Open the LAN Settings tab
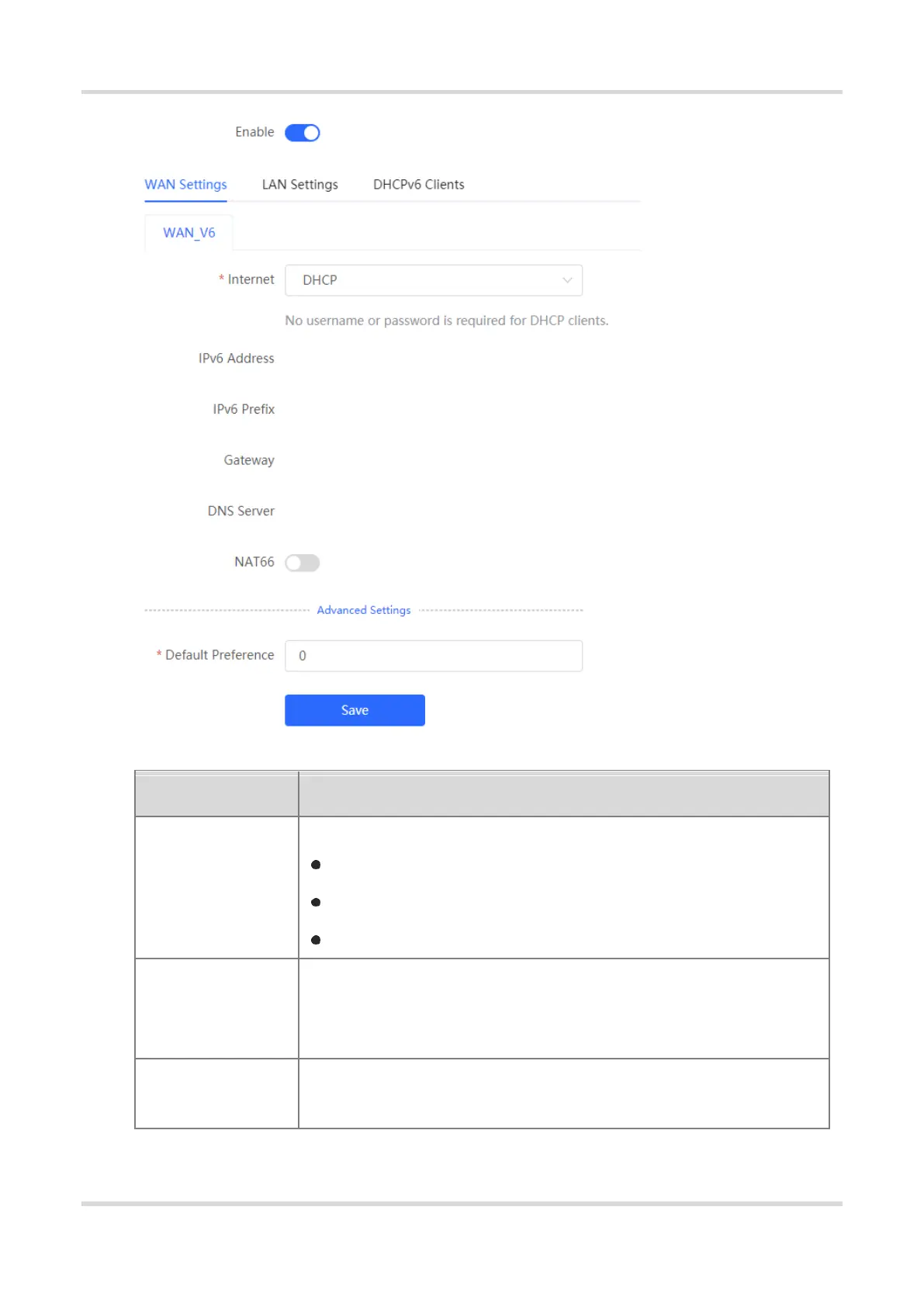The image size is (924, 1307). point(299,185)
